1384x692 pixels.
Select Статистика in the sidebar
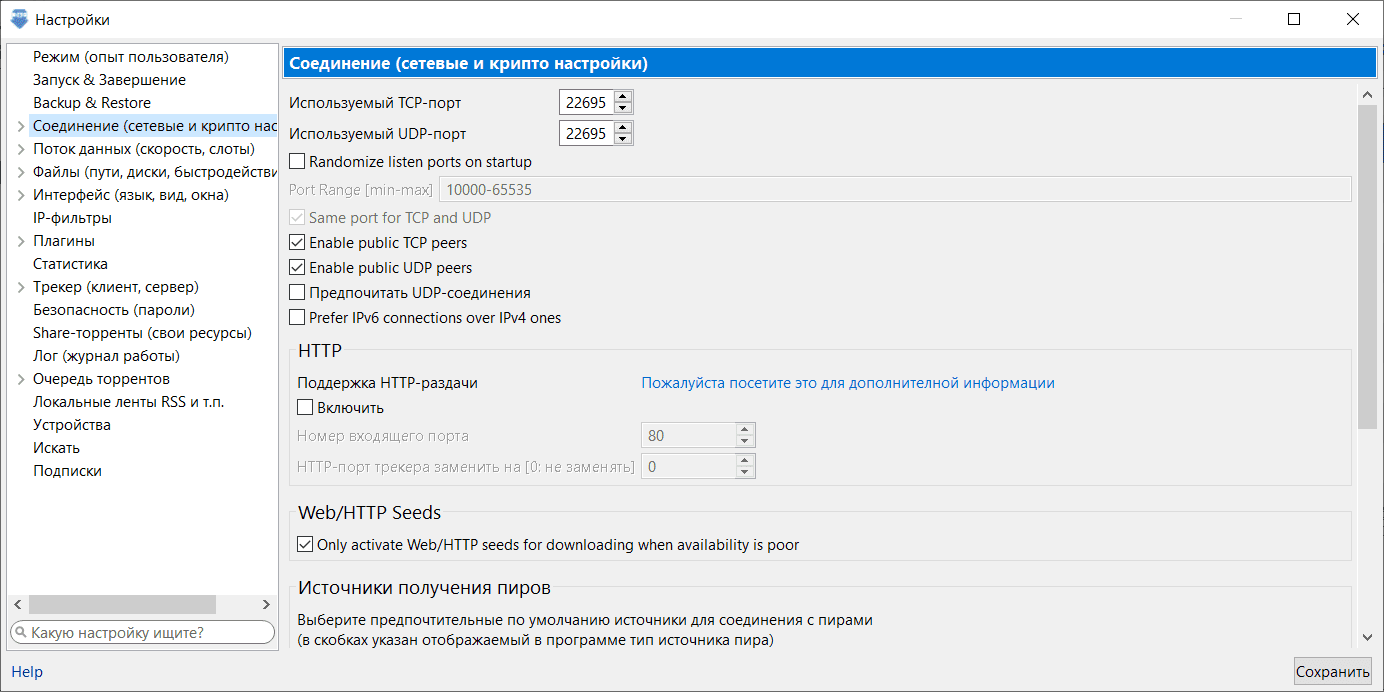(x=70, y=264)
